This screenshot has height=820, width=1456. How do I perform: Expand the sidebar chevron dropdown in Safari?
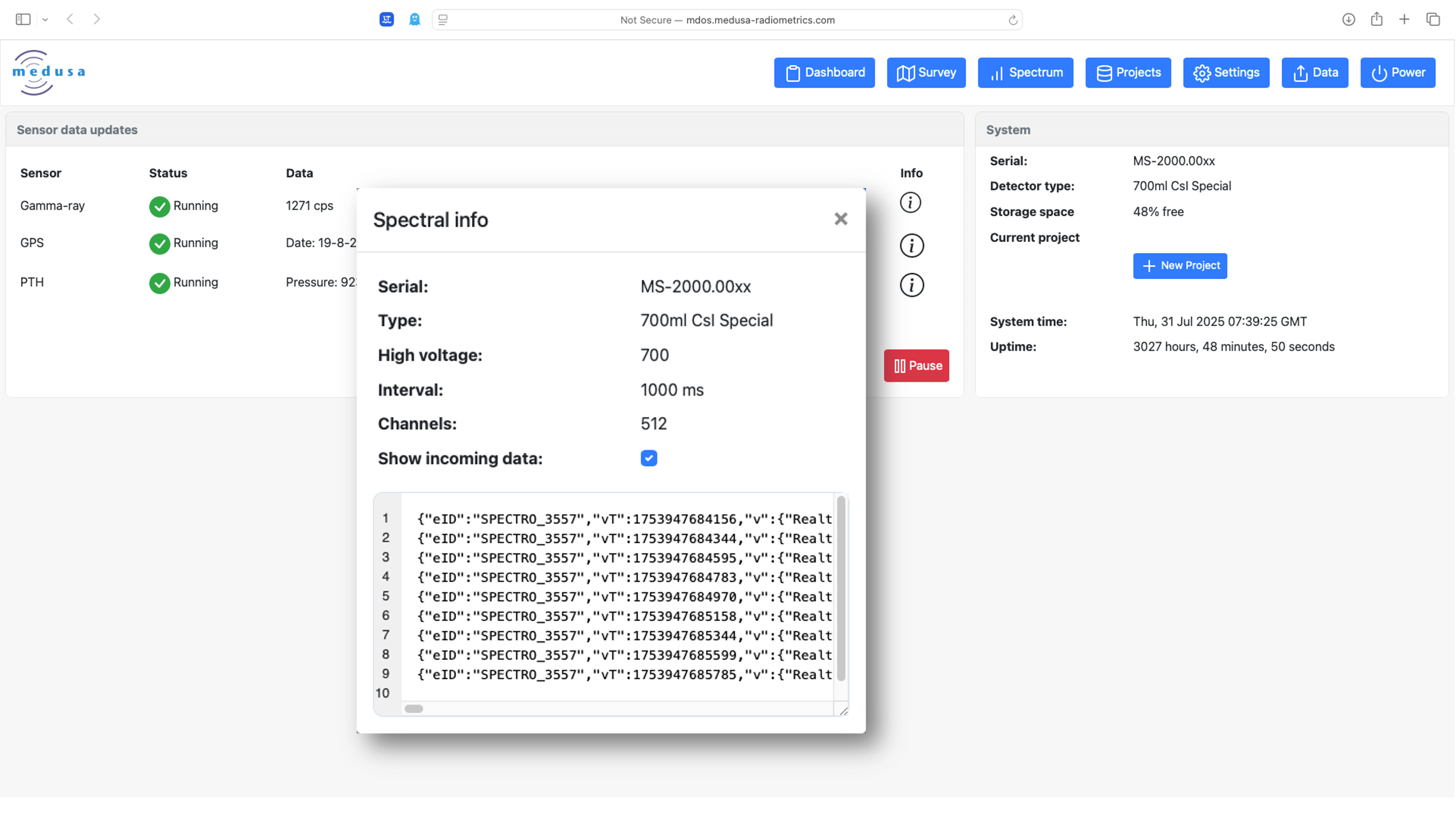click(x=45, y=20)
